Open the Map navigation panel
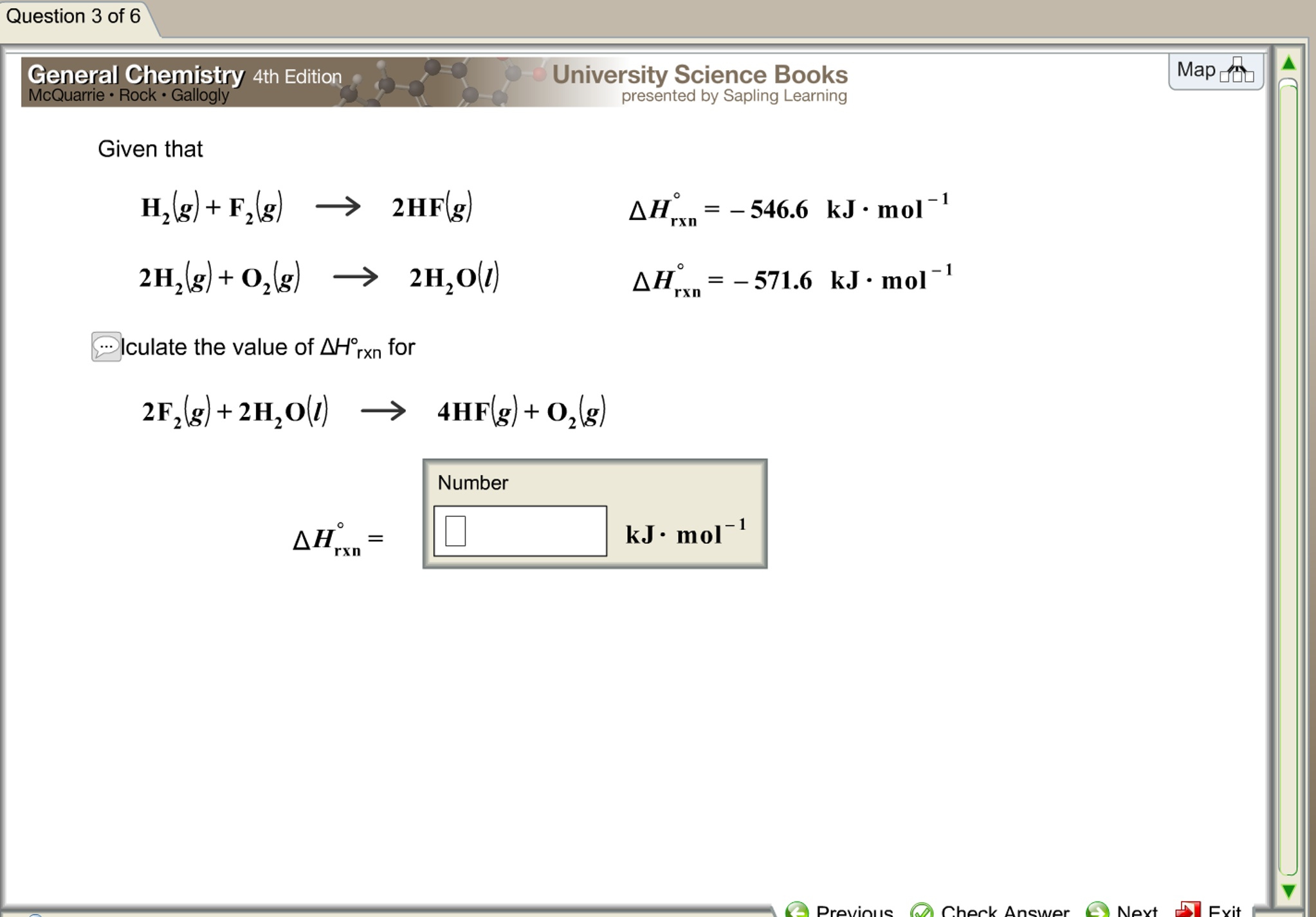The width and height of the screenshot is (1316, 917). coord(1216,71)
